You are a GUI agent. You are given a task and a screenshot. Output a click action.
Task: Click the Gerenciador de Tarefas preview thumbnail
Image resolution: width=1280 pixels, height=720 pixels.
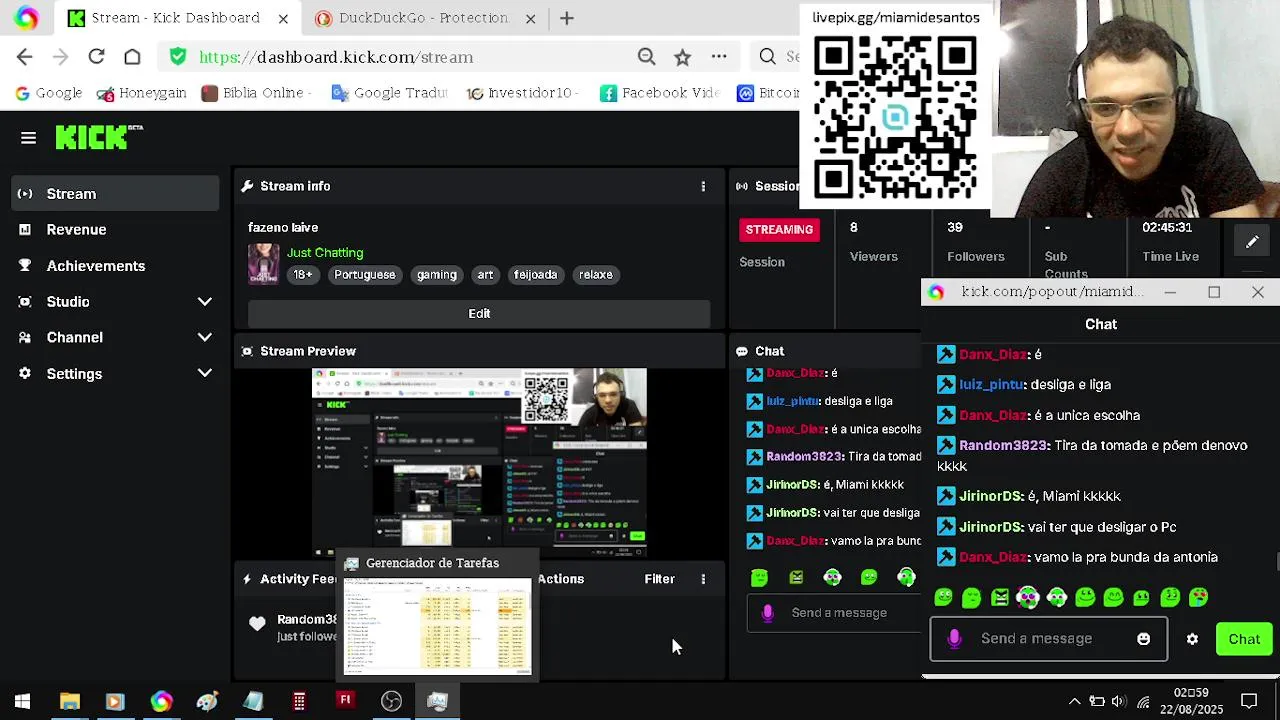pos(437,626)
